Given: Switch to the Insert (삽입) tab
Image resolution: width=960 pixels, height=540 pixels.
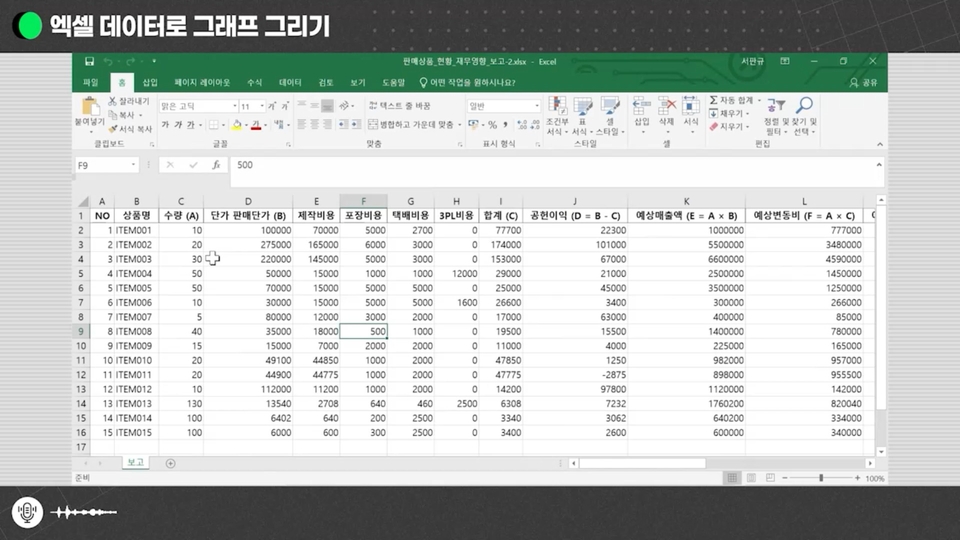Looking at the screenshot, I should click(150, 82).
